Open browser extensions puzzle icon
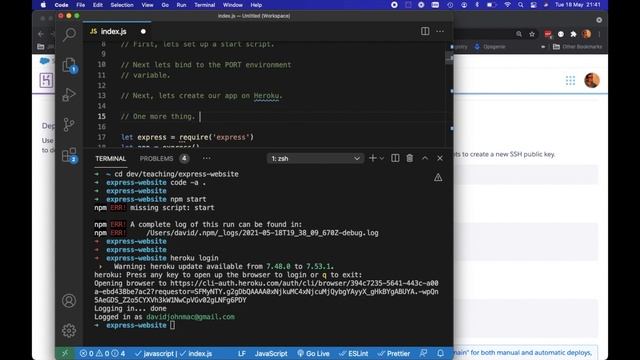Viewport: 640px width, 360px height. click(x=573, y=34)
